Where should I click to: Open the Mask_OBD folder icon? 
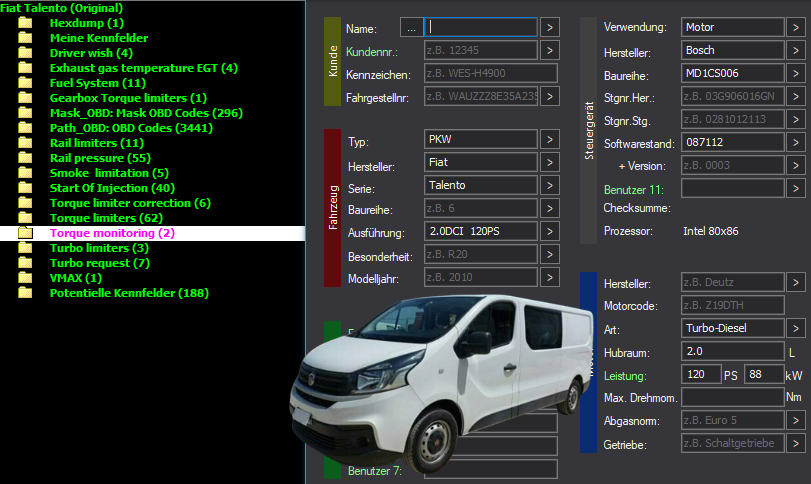[25, 113]
